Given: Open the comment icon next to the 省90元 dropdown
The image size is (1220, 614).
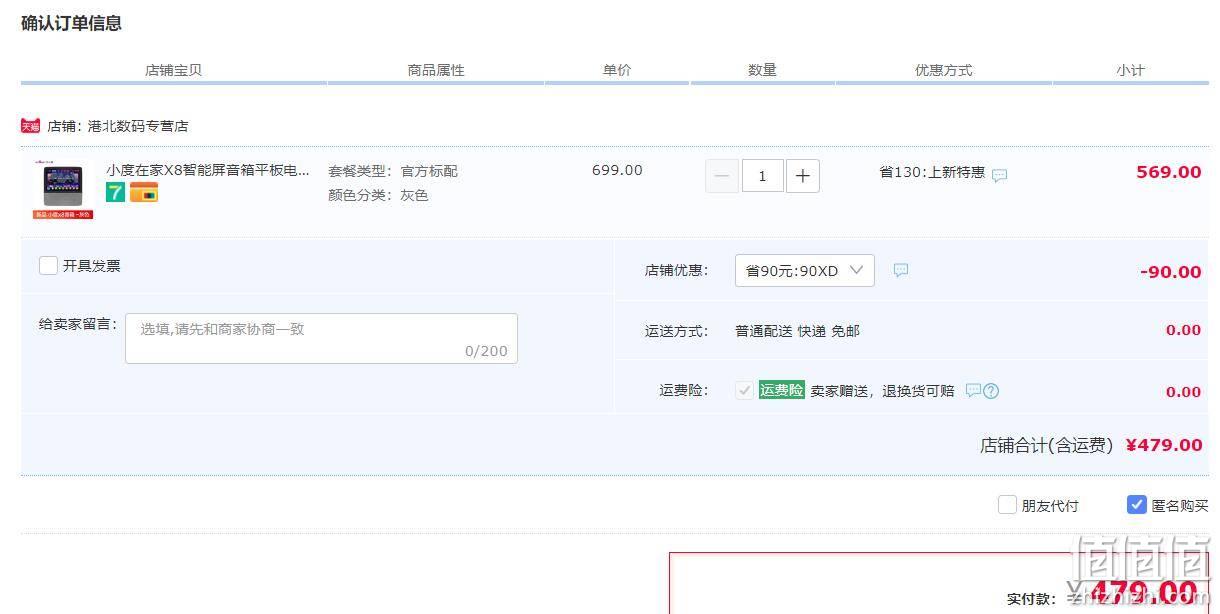Looking at the screenshot, I should tap(901, 270).
